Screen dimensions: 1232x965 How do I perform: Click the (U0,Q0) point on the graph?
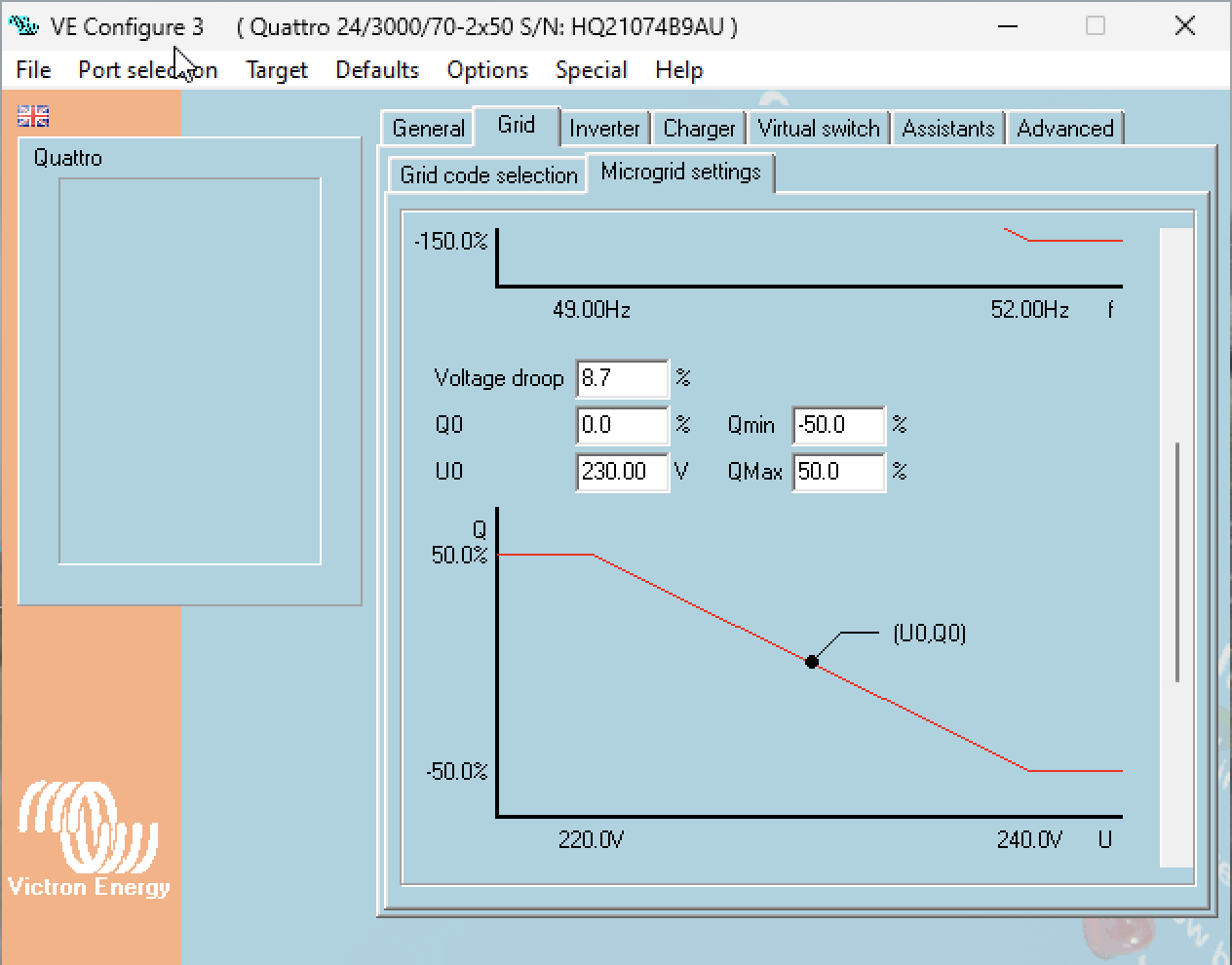812,662
